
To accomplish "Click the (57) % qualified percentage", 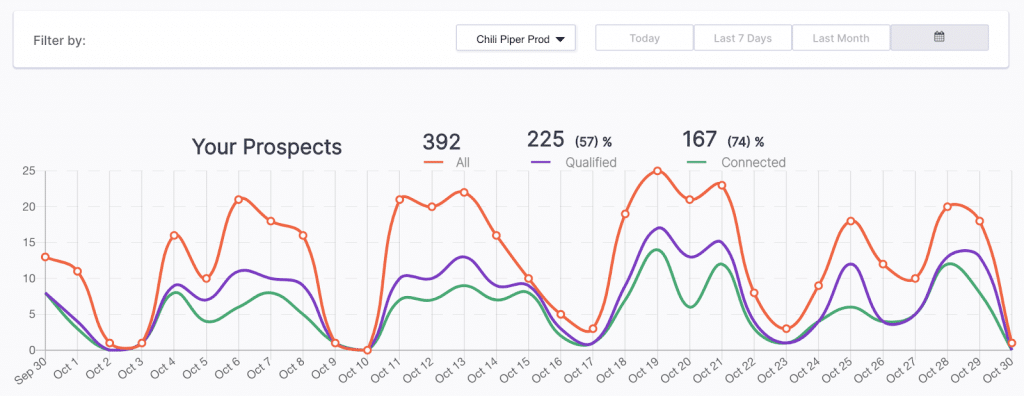I will 593,141.
